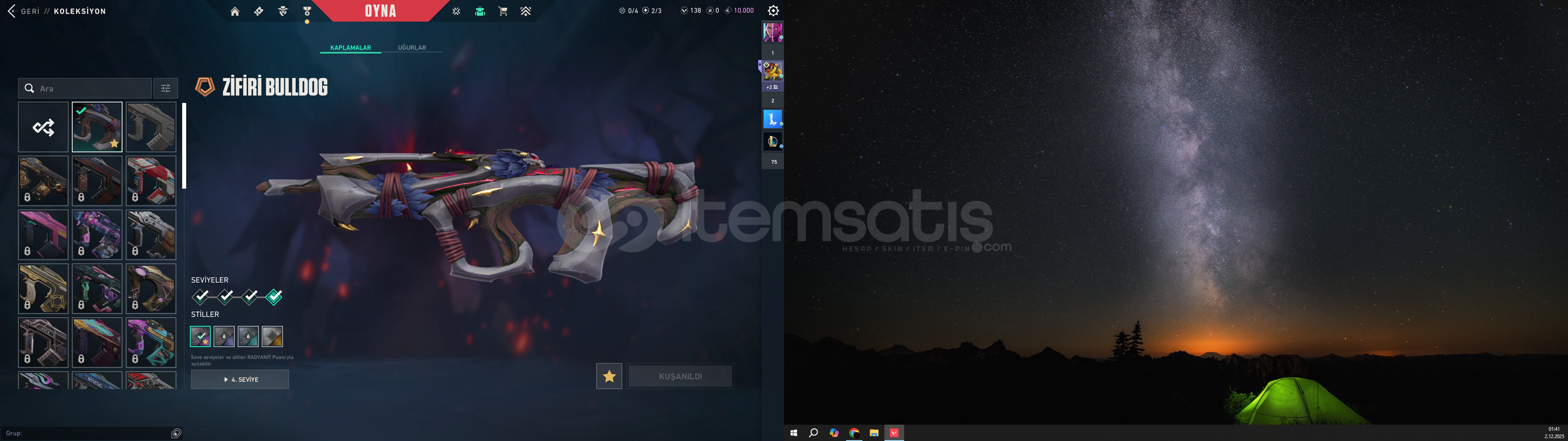
Task: Select the pink-haired friend avatar
Action: pos(772,32)
